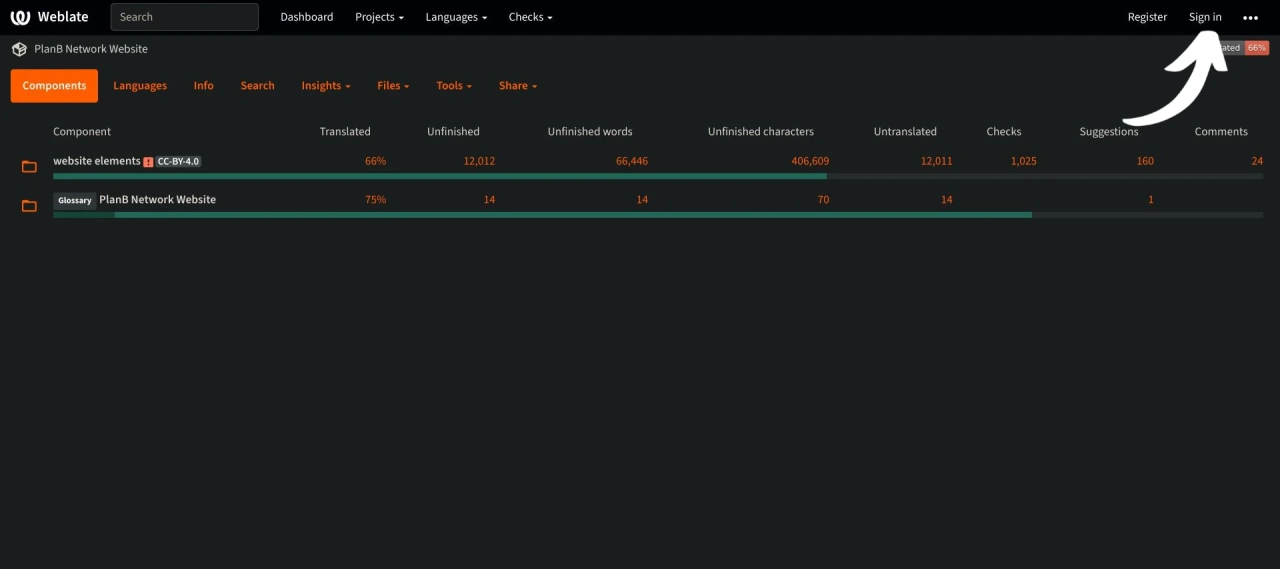Open PlanB Network Website breadcrumb link
Screen dimensions: 1280x569
[91, 49]
